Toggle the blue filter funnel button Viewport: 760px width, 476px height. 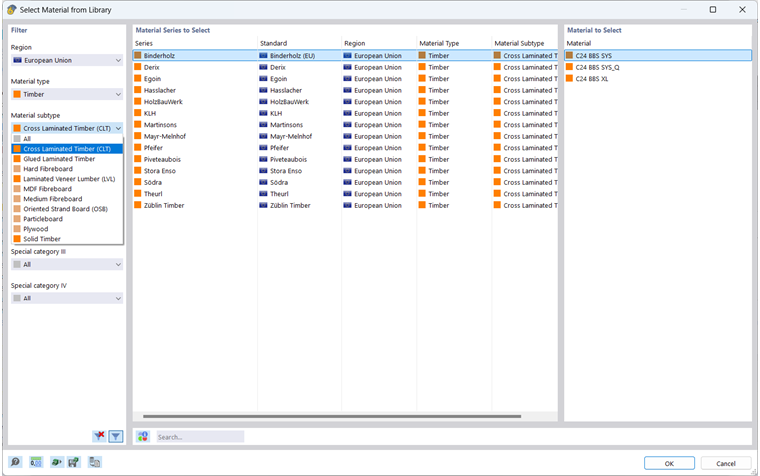click(x=116, y=436)
